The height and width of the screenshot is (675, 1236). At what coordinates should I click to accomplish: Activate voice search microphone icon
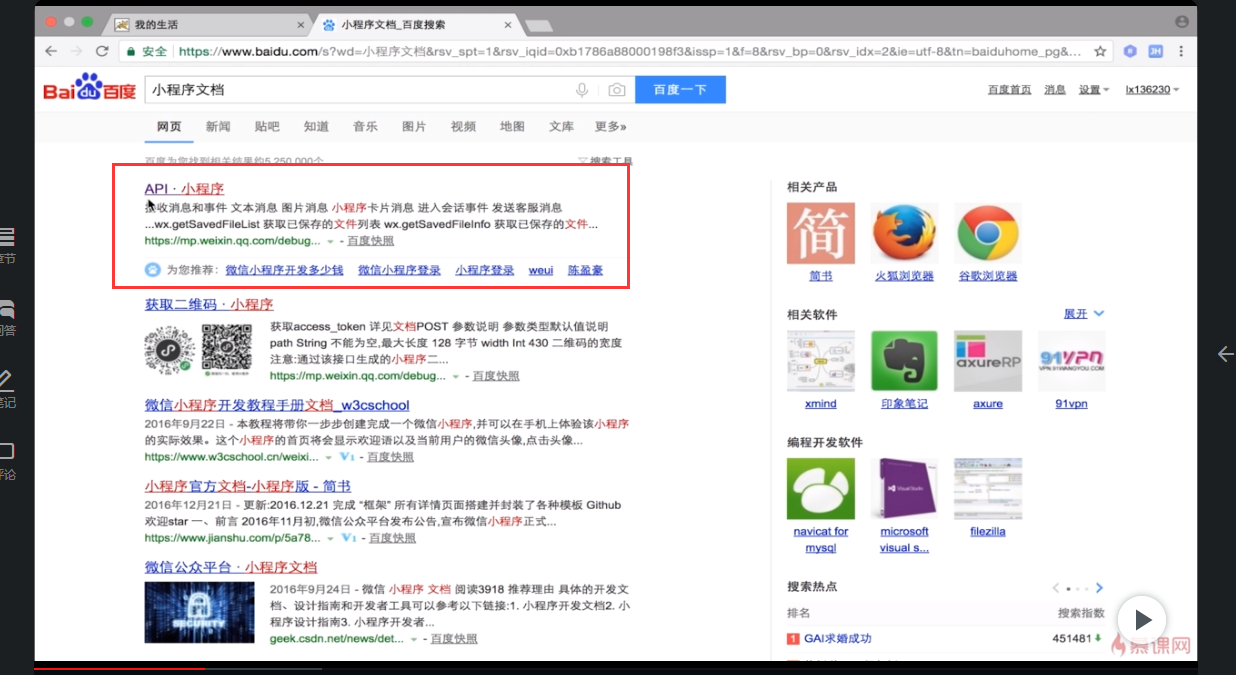click(x=582, y=90)
